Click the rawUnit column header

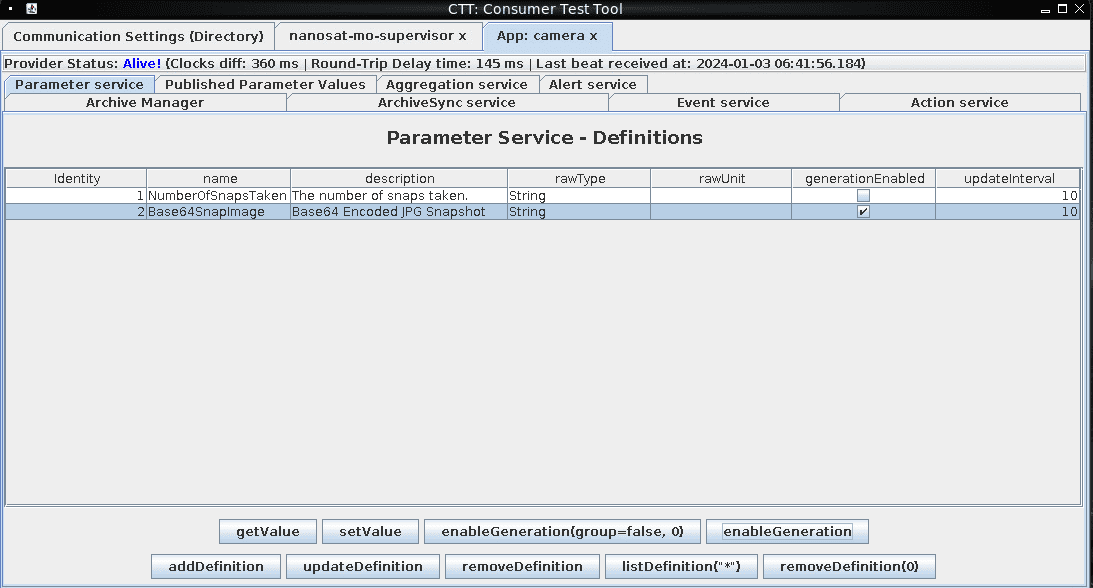tap(721, 178)
